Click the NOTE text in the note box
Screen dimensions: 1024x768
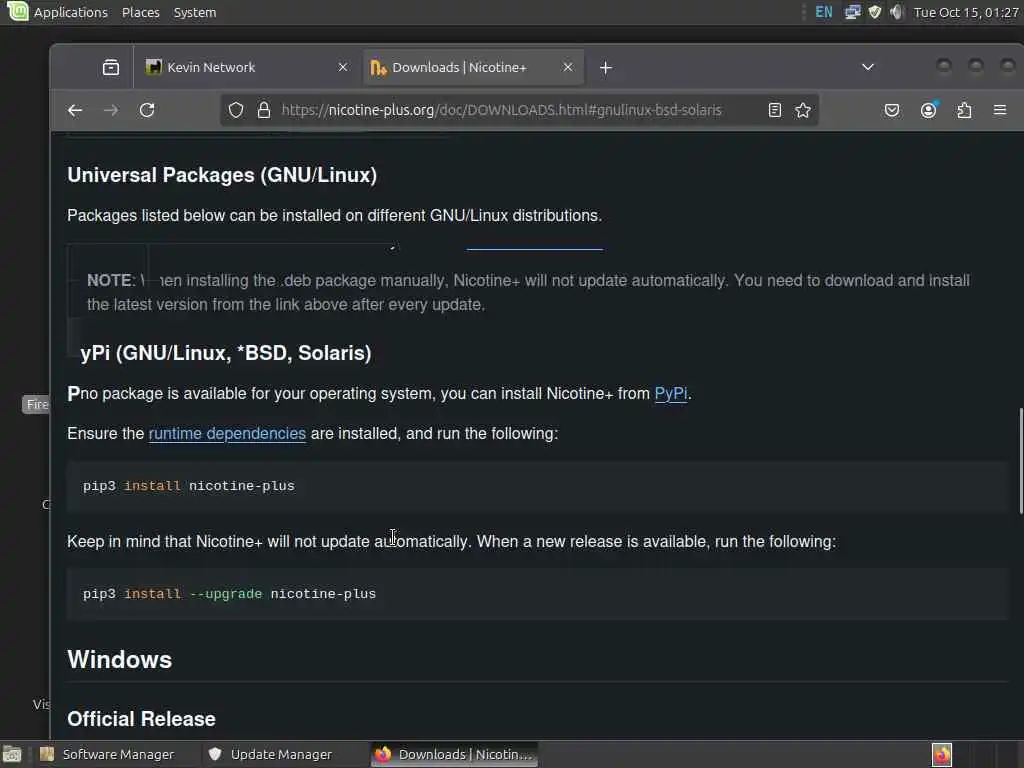click(x=109, y=280)
